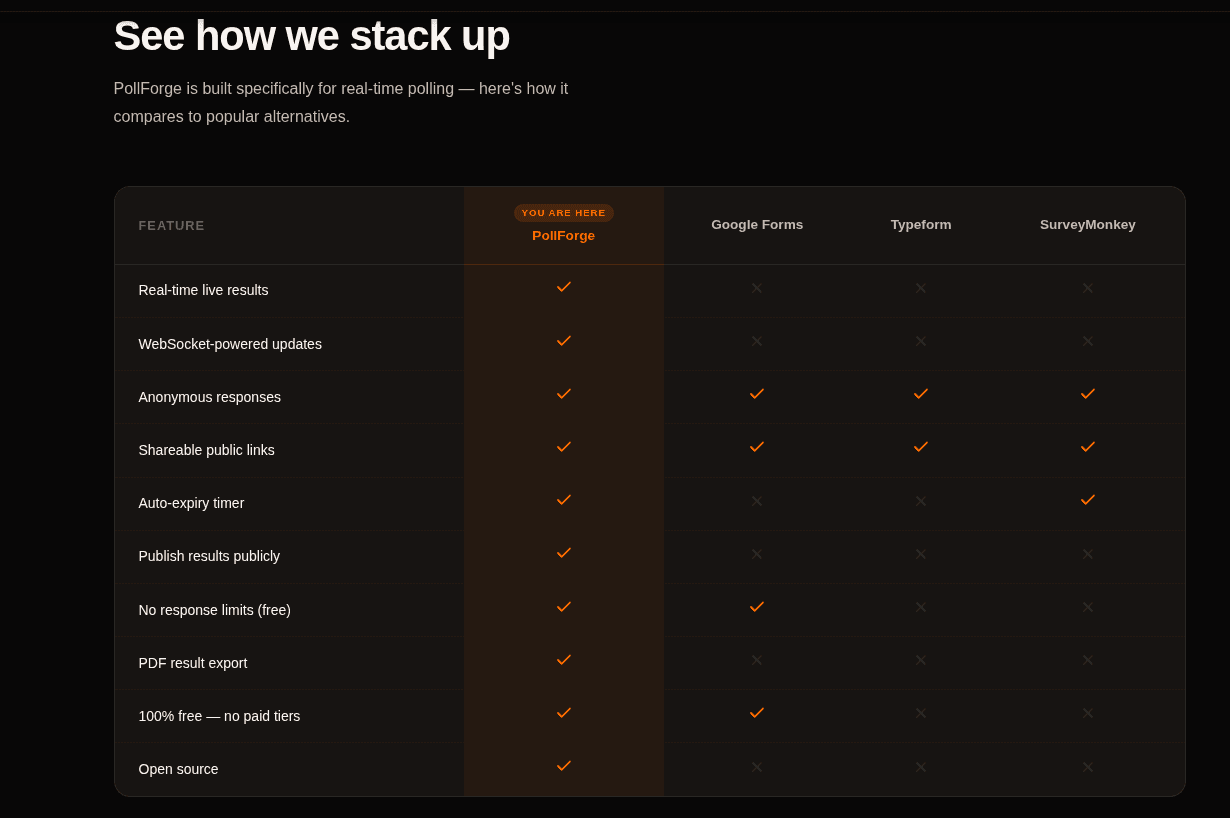Click Google Forms checkmark for Anonymous responses
This screenshot has height=818, width=1230.
tap(757, 393)
